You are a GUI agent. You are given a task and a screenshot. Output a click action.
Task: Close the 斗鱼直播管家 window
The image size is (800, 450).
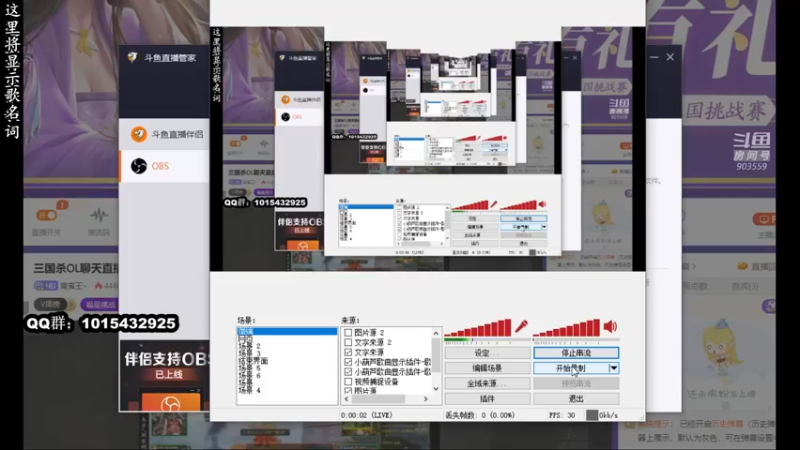tap(670, 57)
